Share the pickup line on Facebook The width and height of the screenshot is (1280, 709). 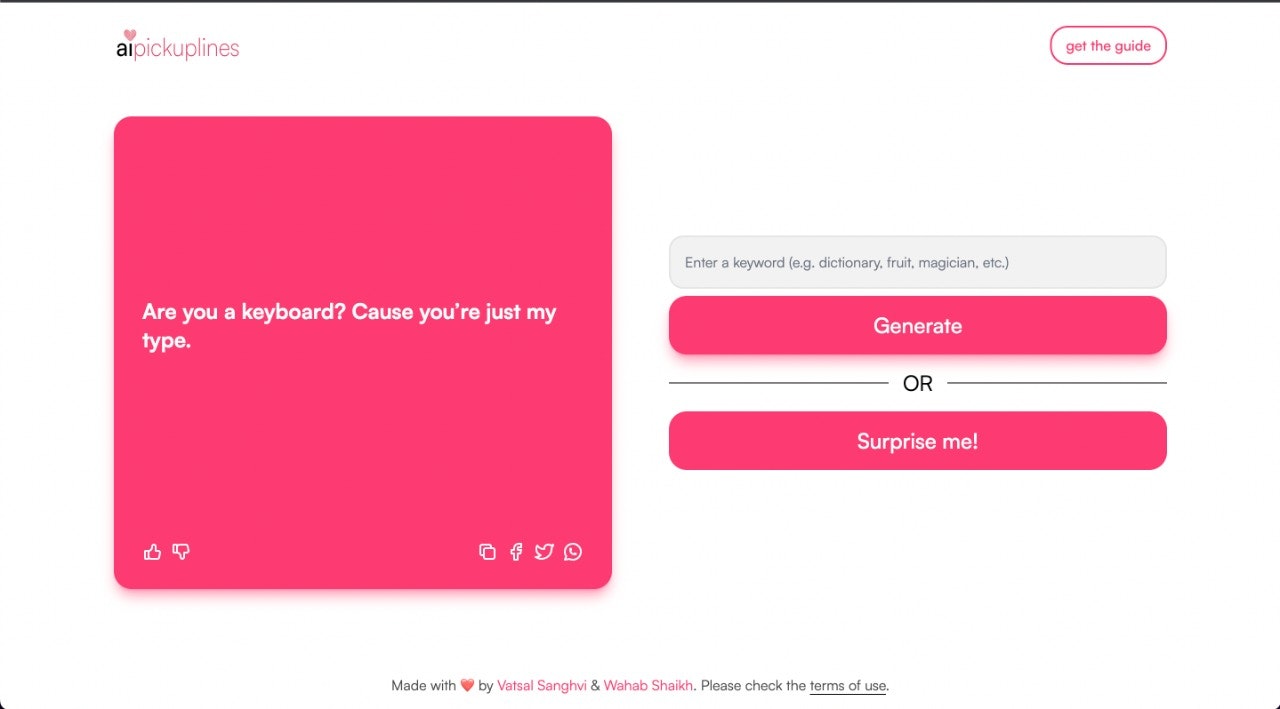(x=516, y=551)
